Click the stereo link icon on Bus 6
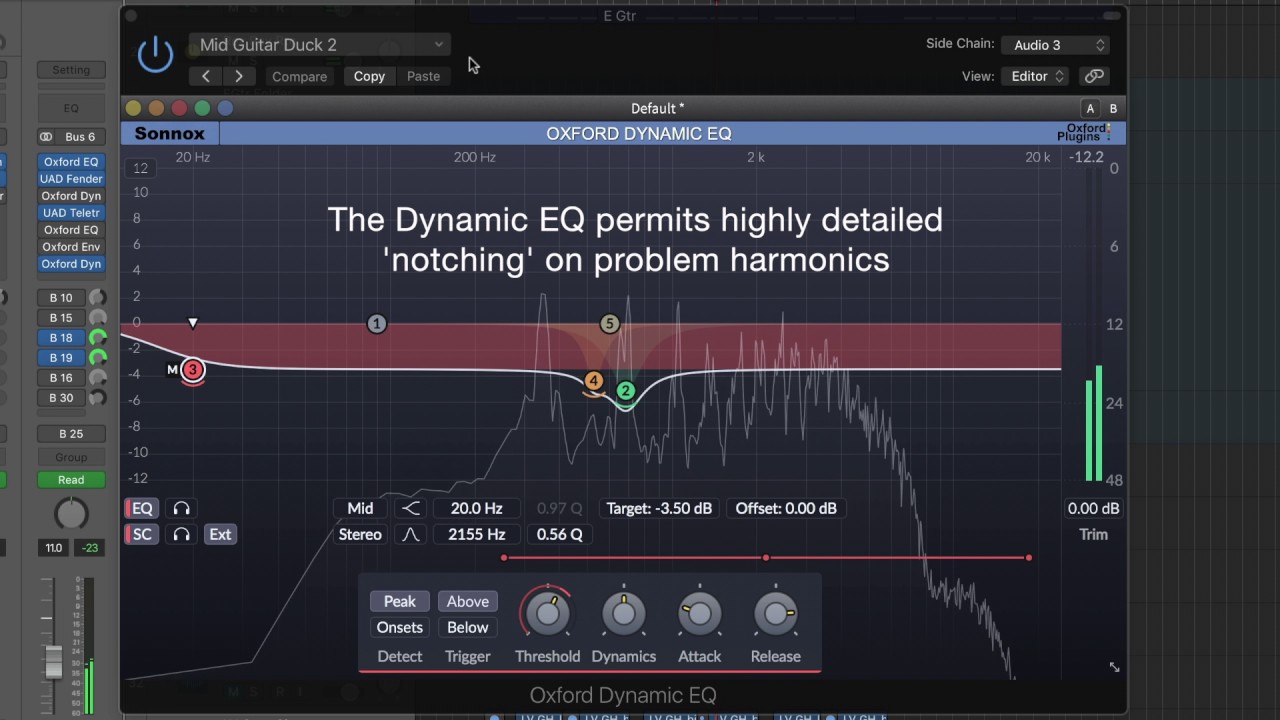The image size is (1280, 720). [x=46, y=137]
